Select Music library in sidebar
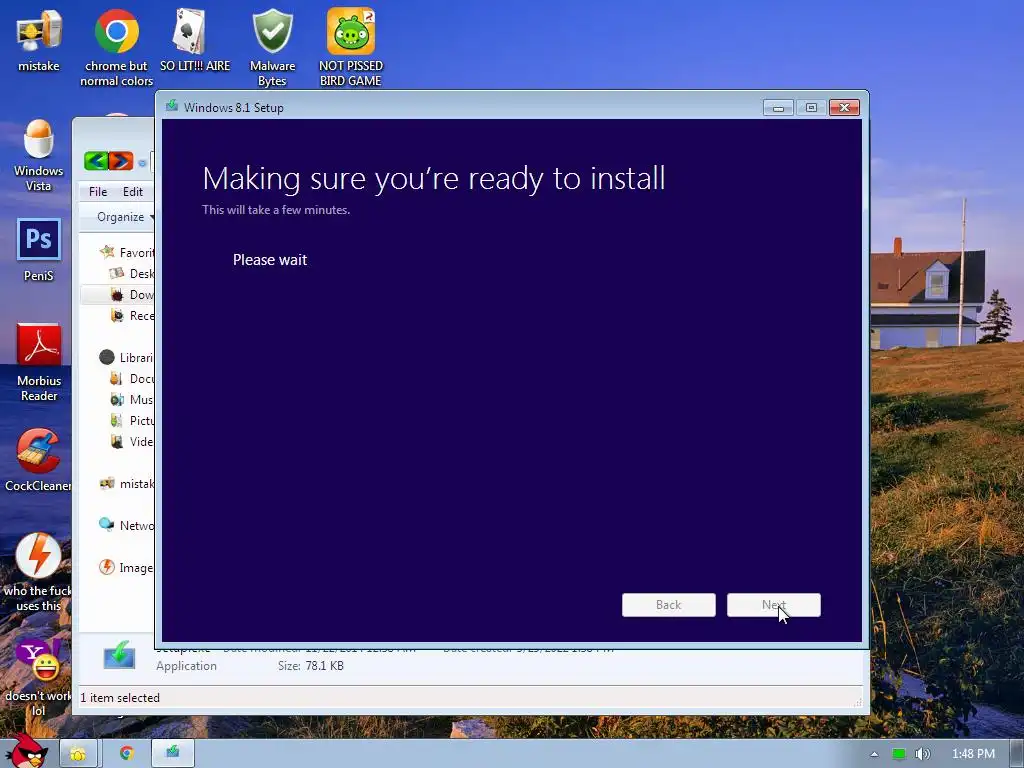 click(132, 400)
